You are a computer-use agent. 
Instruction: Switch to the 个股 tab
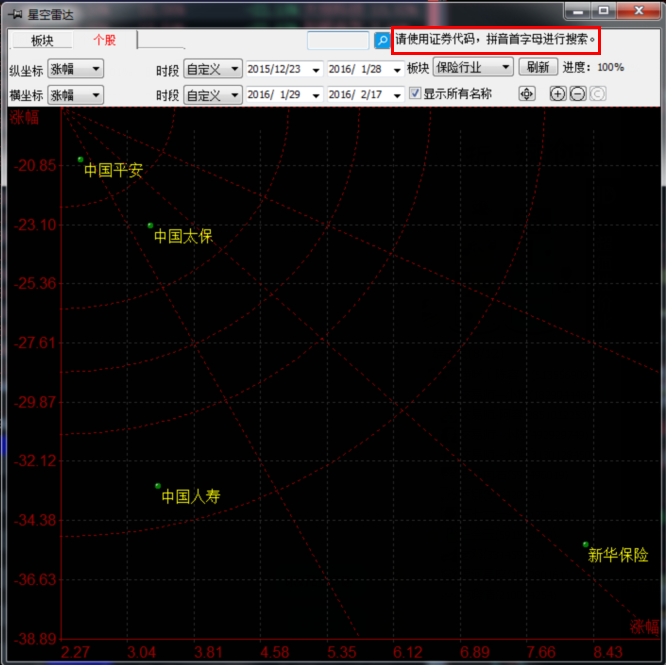(104, 41)
